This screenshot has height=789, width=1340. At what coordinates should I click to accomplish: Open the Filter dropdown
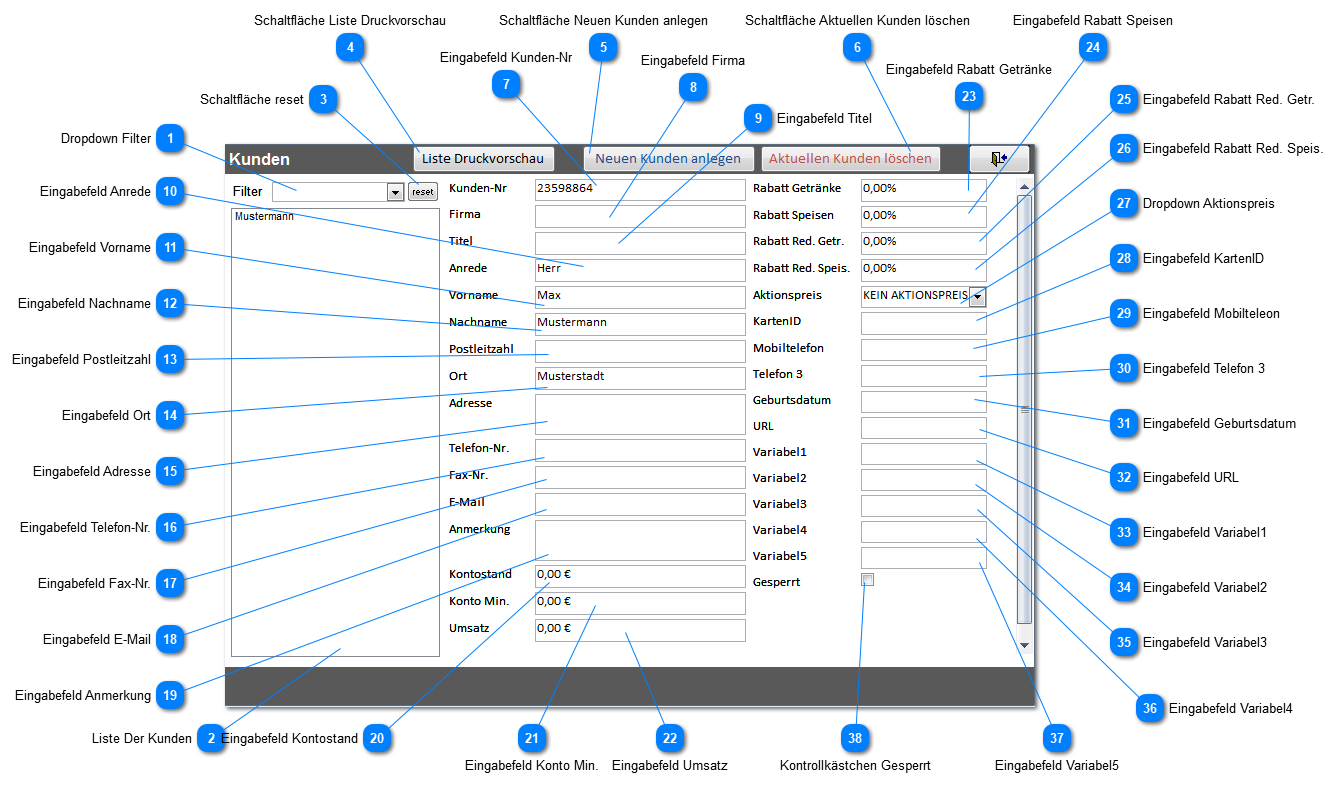click(395, 192)
